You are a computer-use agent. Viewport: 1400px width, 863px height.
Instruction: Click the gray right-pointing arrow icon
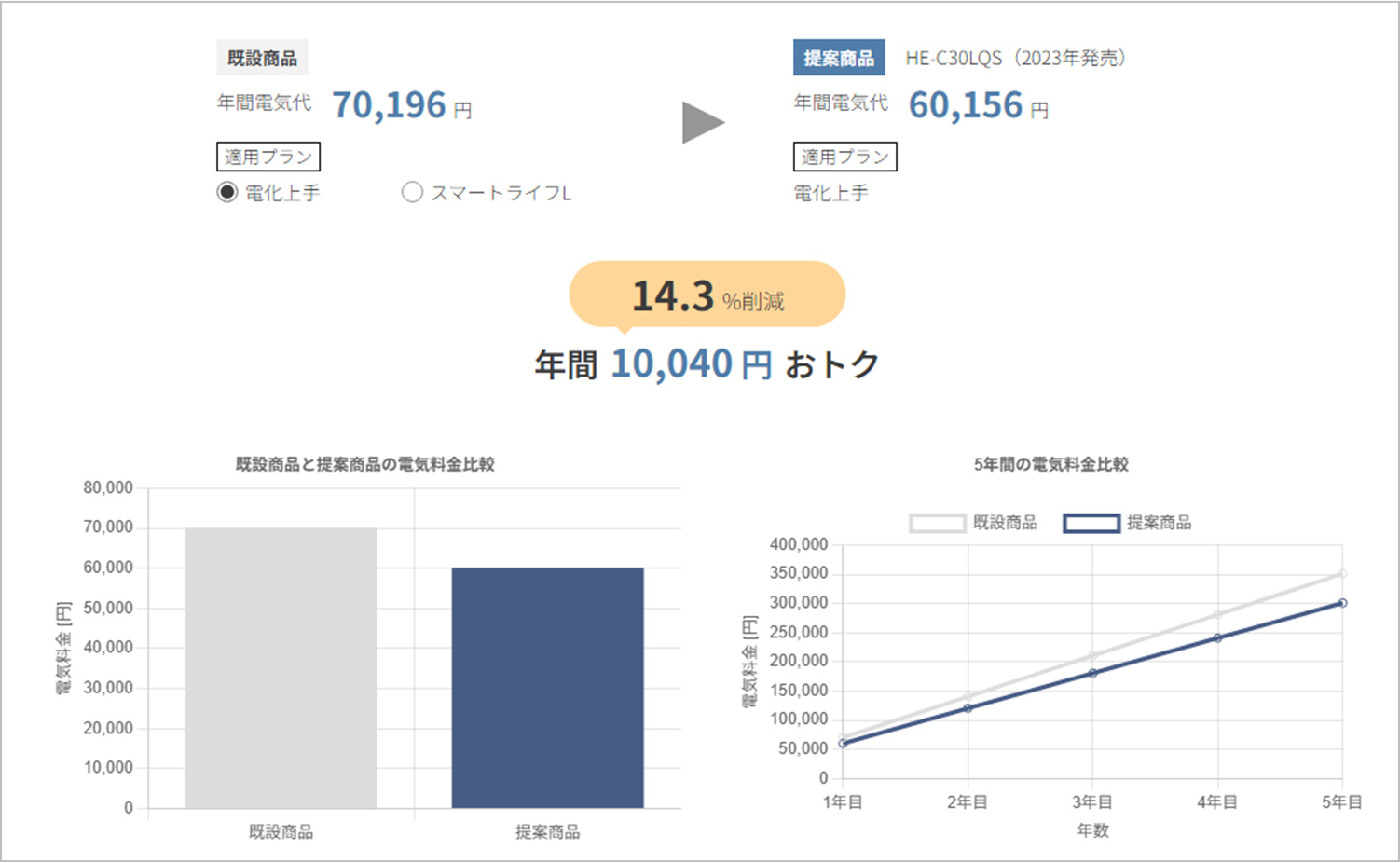703,123
